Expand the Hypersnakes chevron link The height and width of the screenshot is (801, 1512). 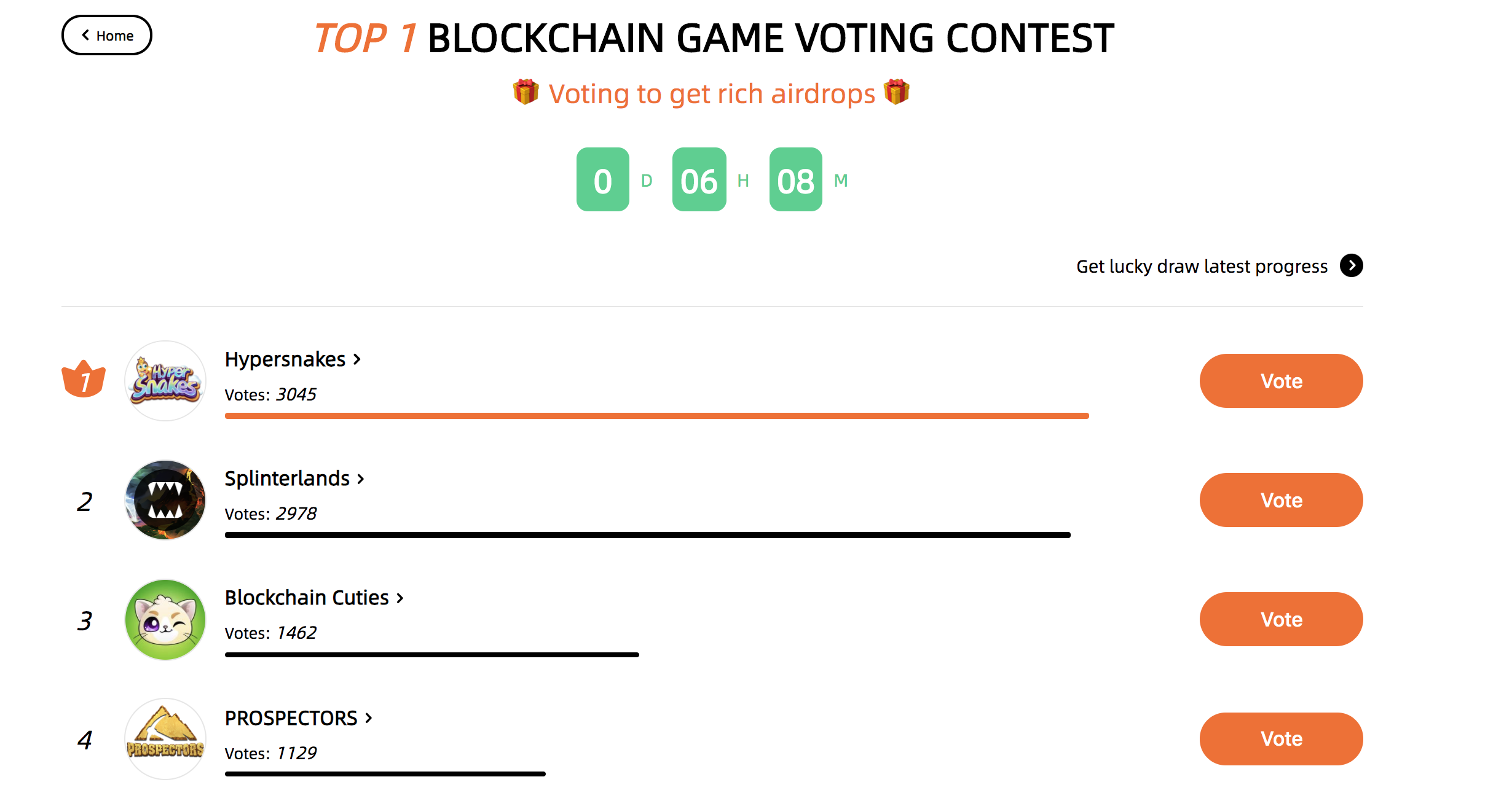[x=357, y=359]
